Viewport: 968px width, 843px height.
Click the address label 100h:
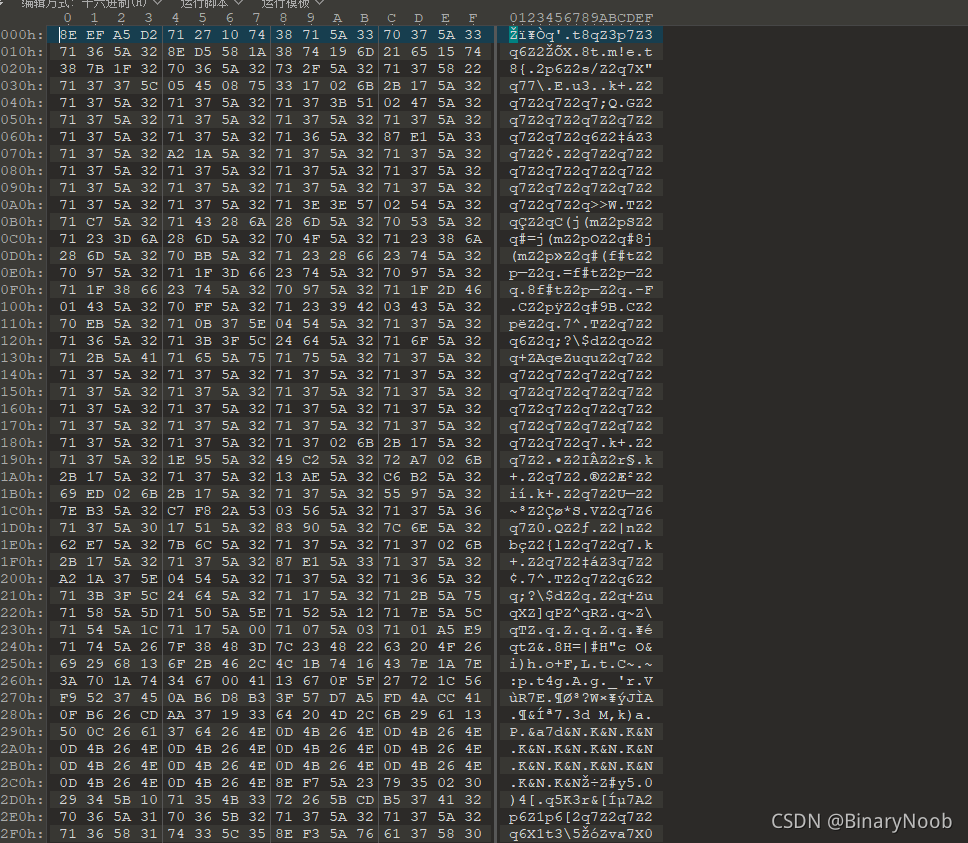[x=22, y=307]
